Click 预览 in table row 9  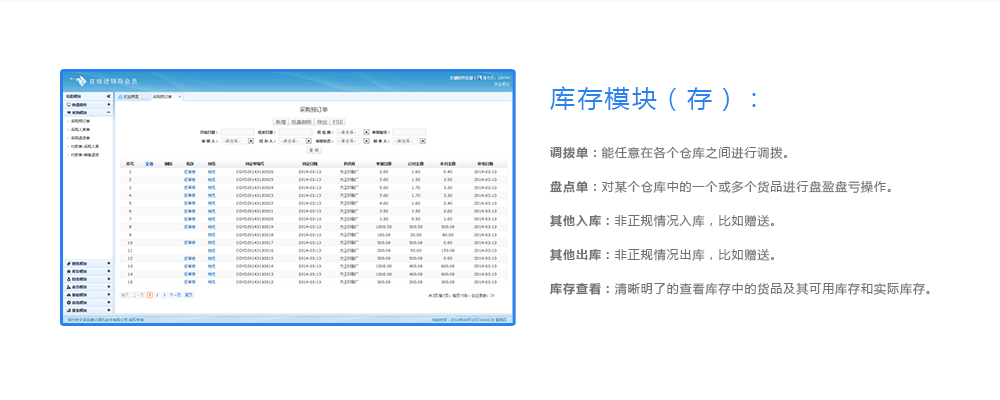pyautogui.click(x=211, y=235)
